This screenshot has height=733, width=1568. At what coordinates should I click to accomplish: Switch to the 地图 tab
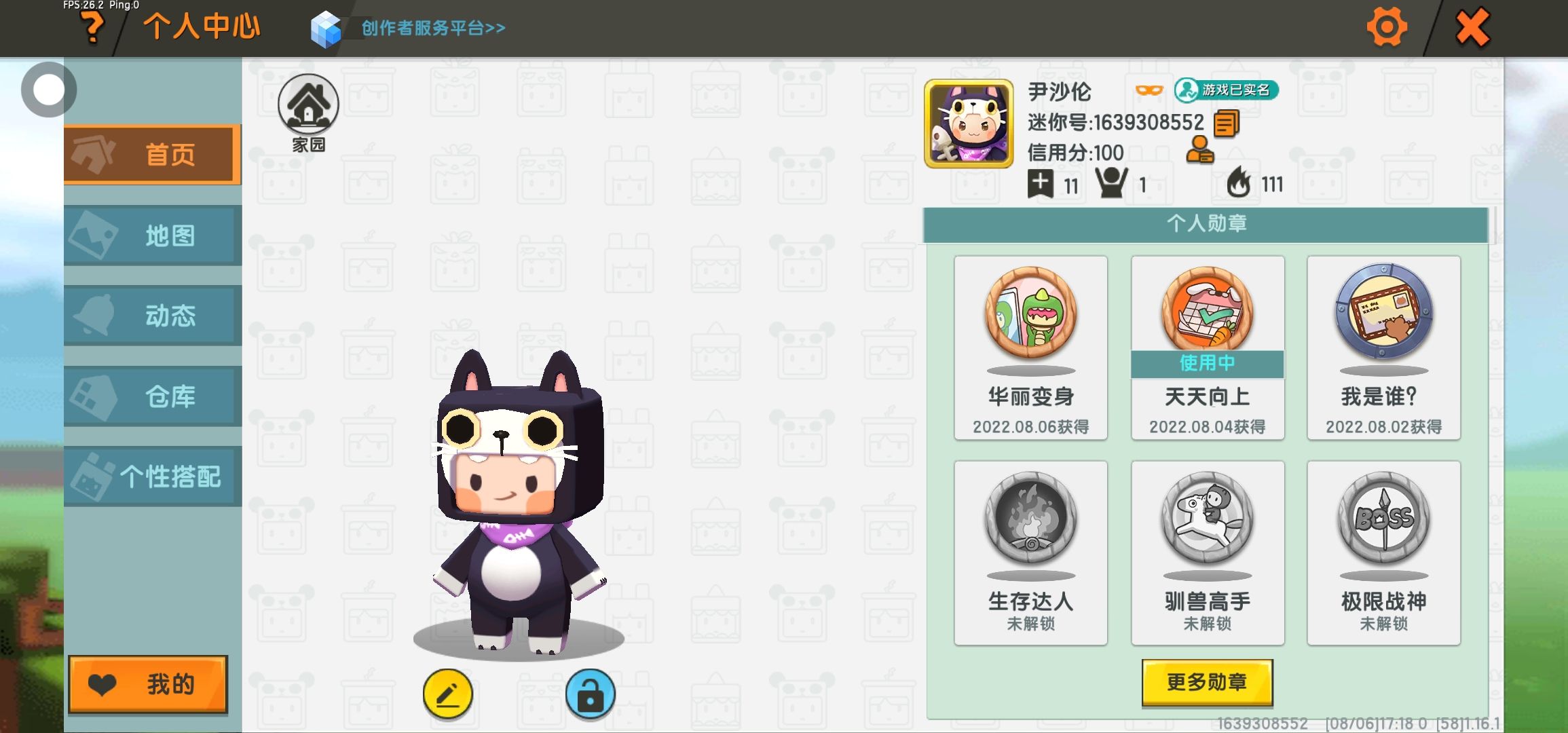pyautogui.click(x=152, y=235)
